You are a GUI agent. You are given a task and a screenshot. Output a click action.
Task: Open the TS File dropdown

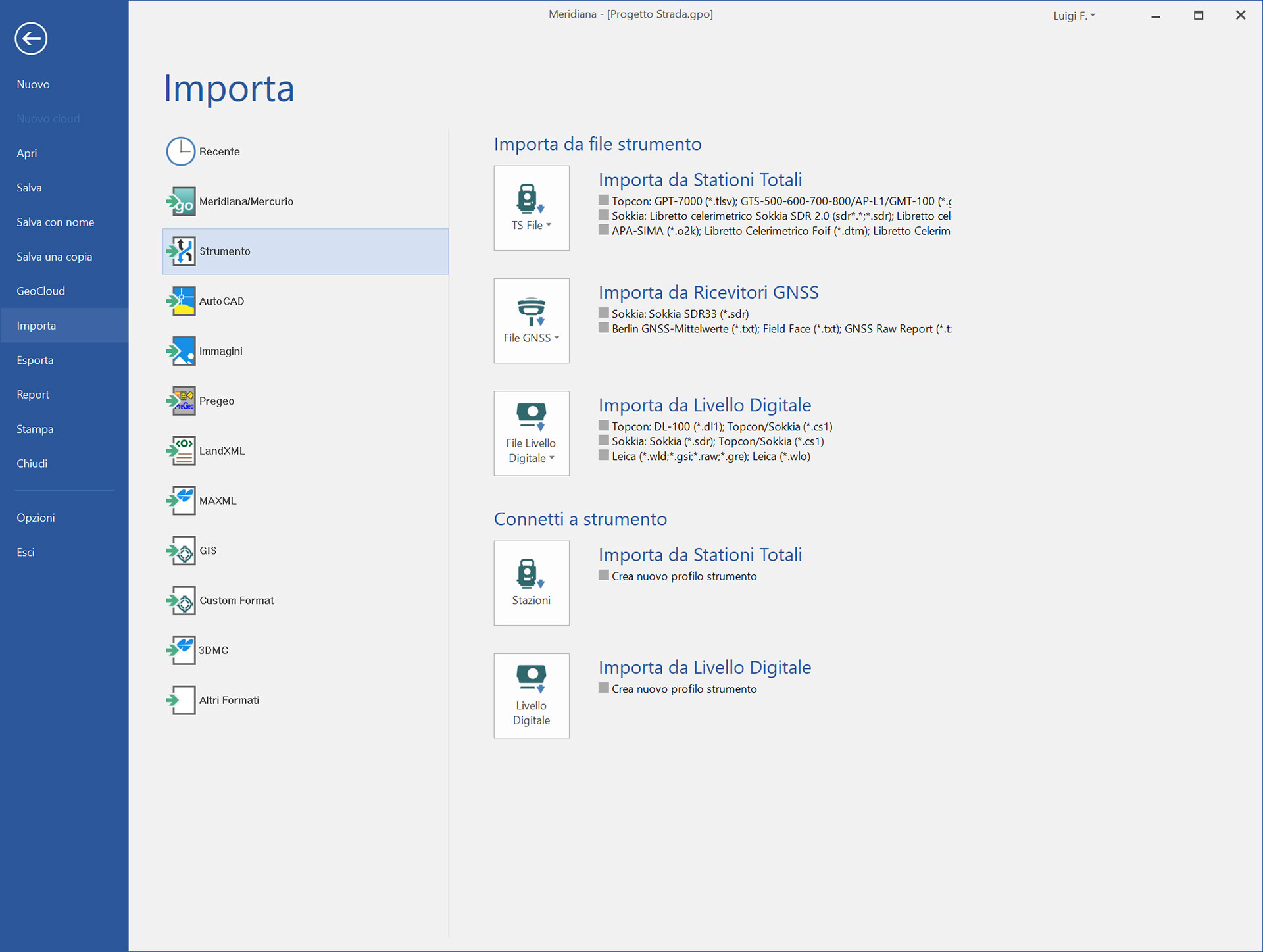pos(532,208)
